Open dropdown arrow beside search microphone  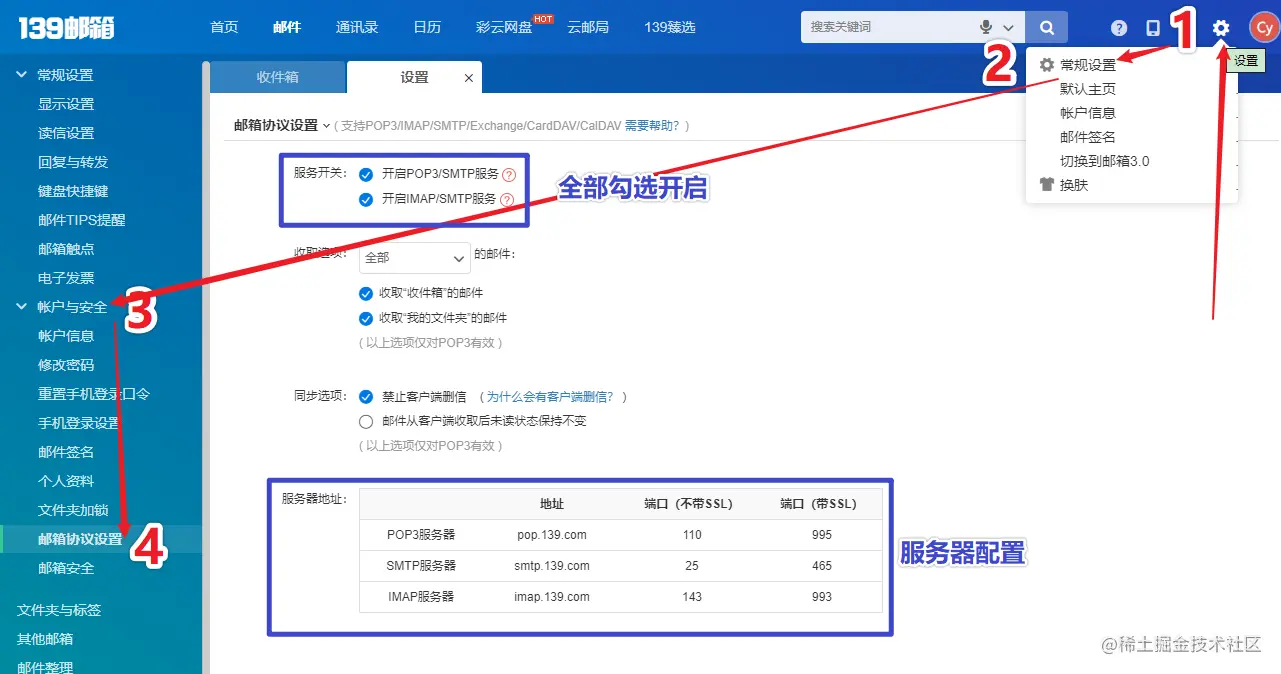pyautogui.click(x=1008, y=28)
